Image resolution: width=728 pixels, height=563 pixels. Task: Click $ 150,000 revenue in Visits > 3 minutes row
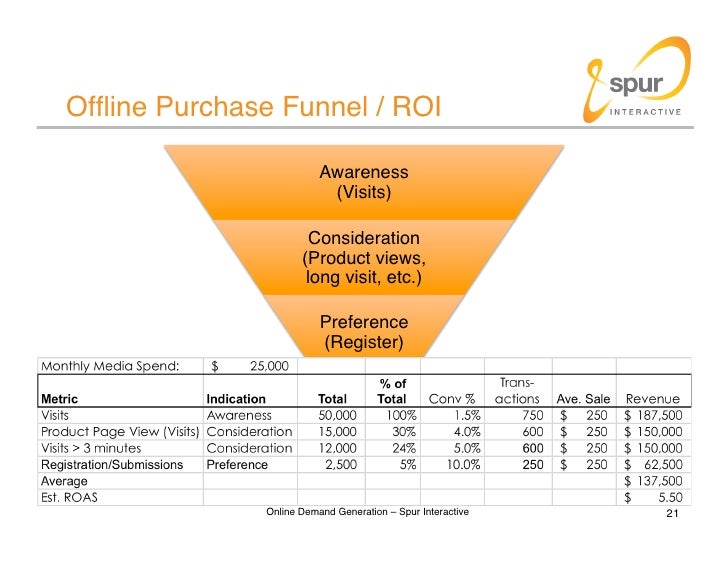[653, 448]
